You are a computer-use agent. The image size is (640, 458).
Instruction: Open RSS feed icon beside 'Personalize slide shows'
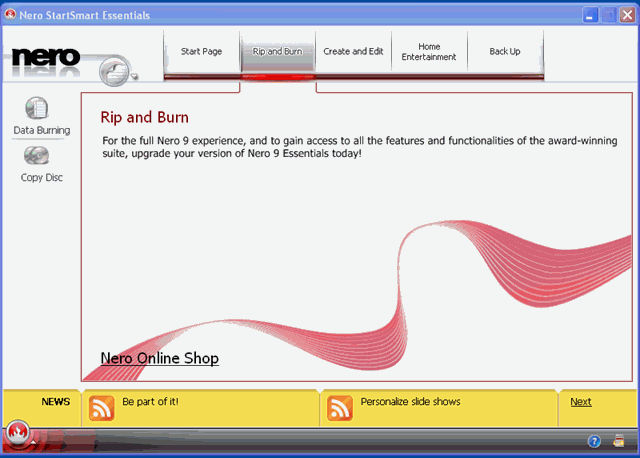[340, 408]
